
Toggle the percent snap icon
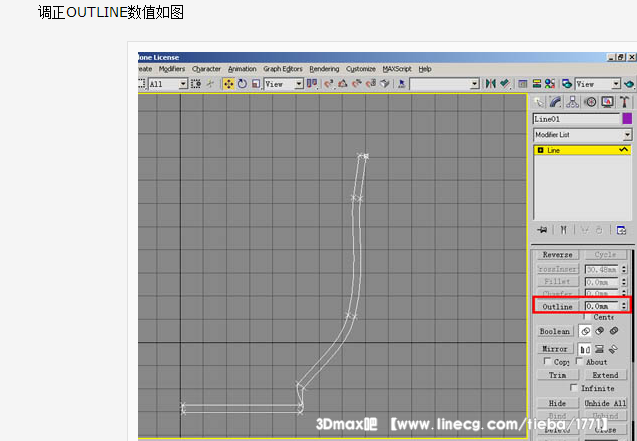pos(357,84)
